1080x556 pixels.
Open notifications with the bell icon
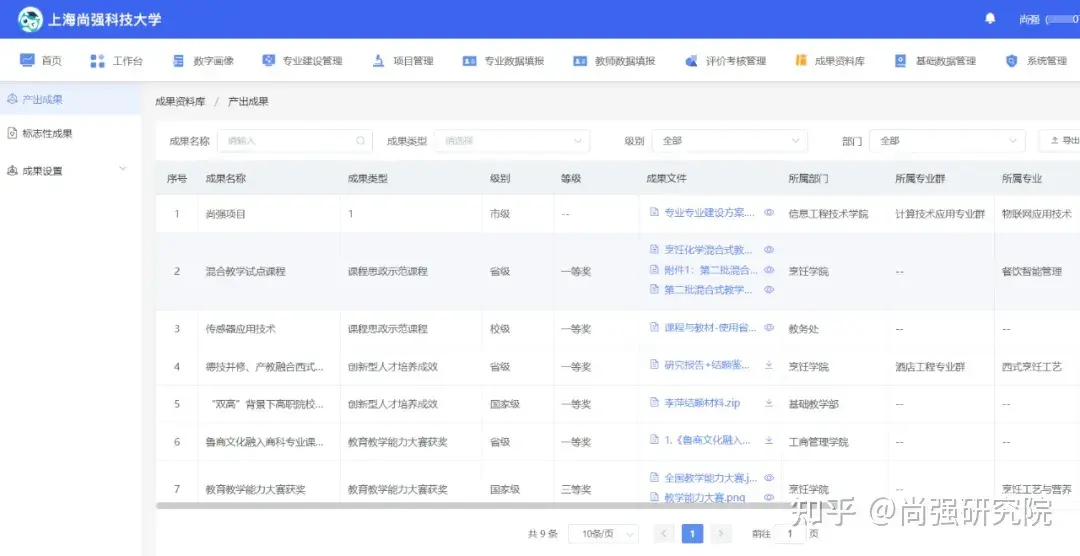pyautogui.click(x=990, y=19)
